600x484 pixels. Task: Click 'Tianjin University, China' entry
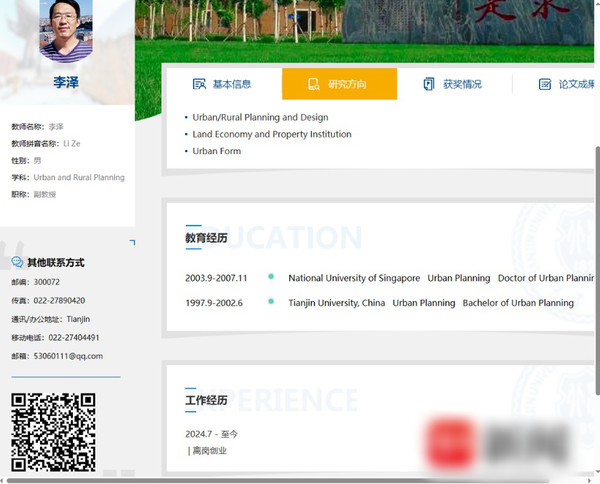tap(337, 303)
